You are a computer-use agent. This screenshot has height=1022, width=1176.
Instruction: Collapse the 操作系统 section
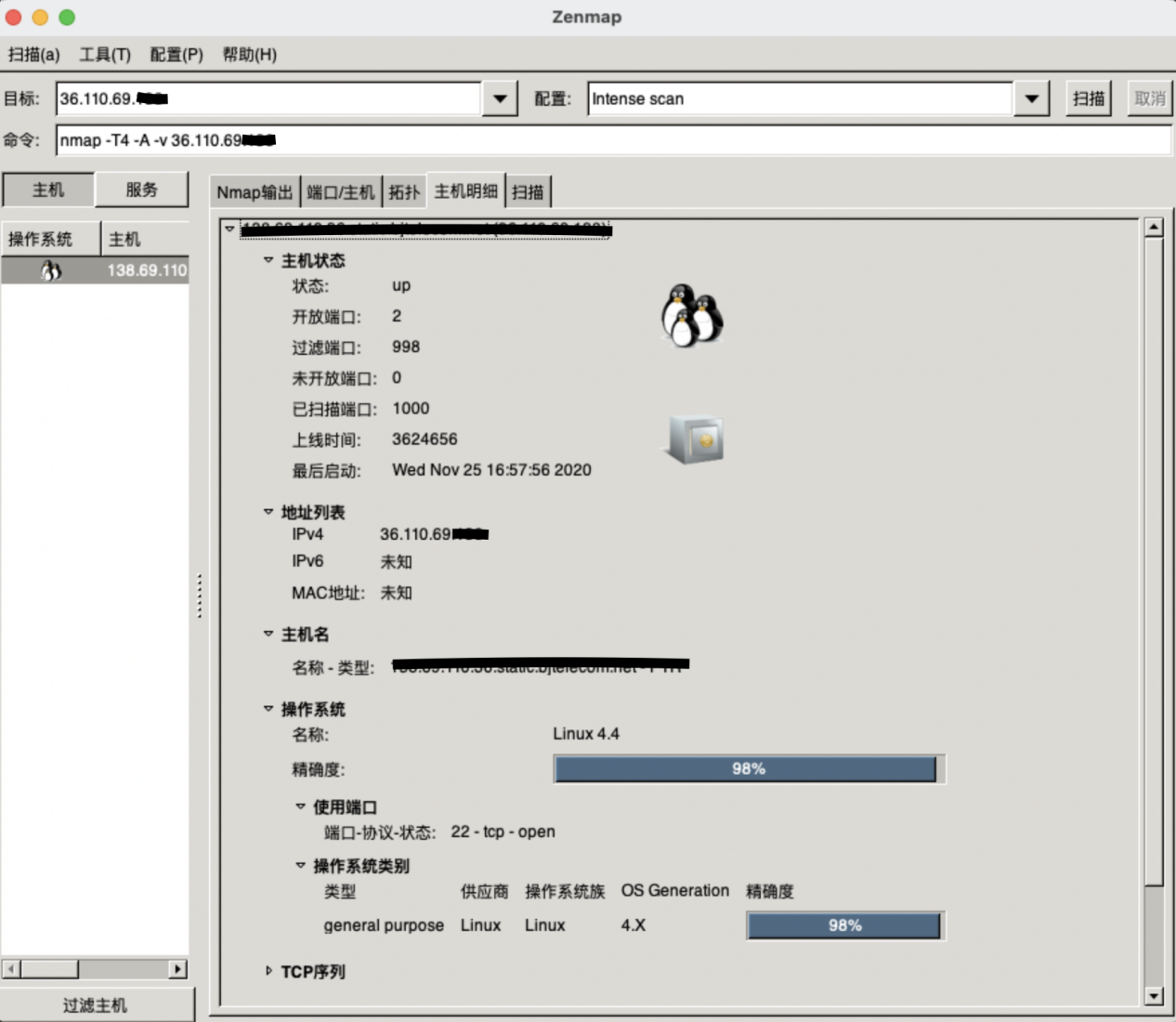coord(268,709)
